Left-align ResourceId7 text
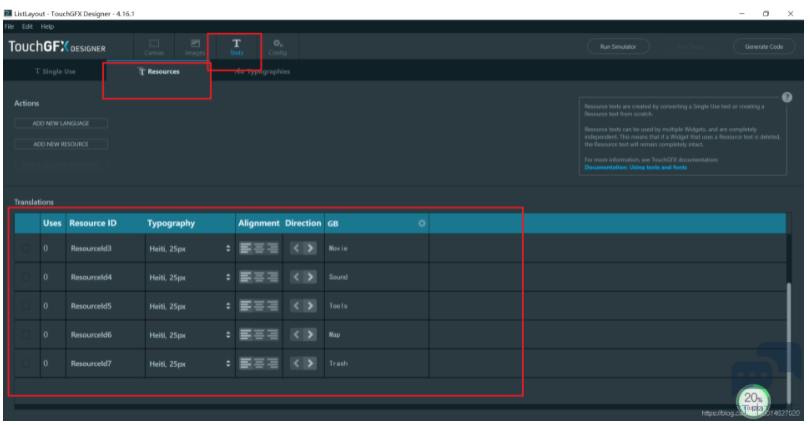The width and height of the screenshot is (810, 425). 245,364
